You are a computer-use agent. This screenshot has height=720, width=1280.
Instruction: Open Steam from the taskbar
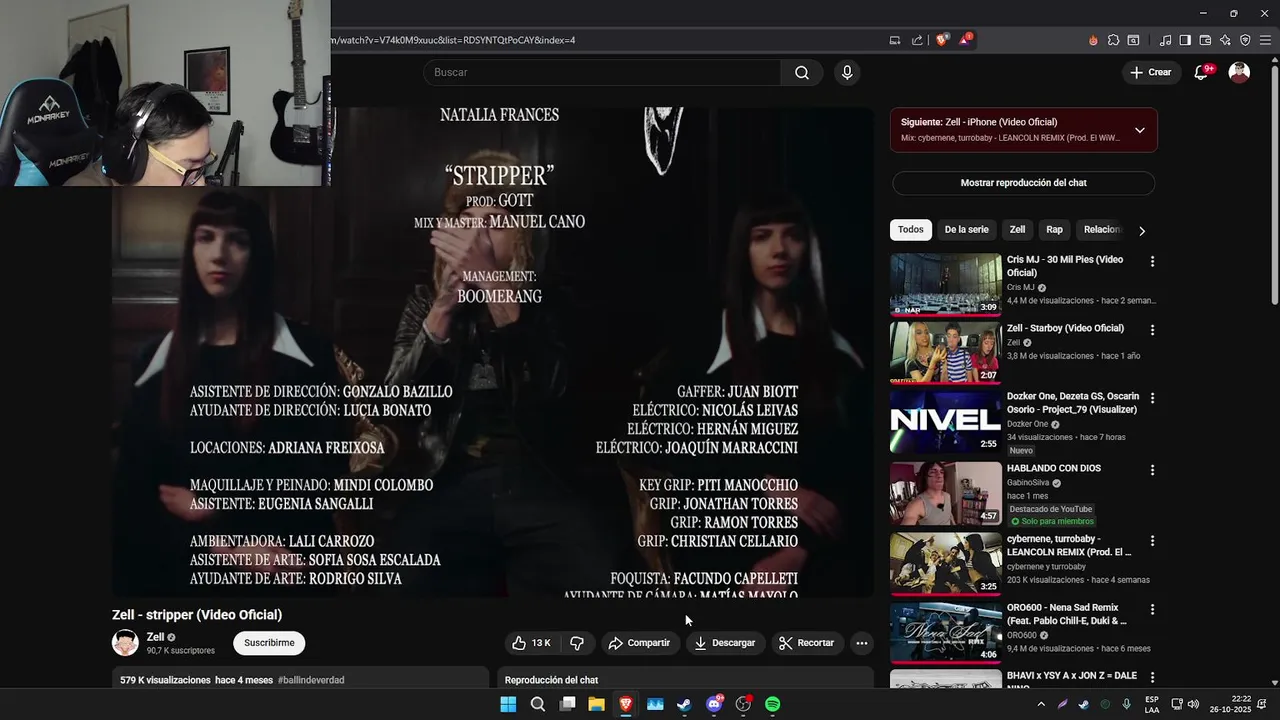(684, 704)
